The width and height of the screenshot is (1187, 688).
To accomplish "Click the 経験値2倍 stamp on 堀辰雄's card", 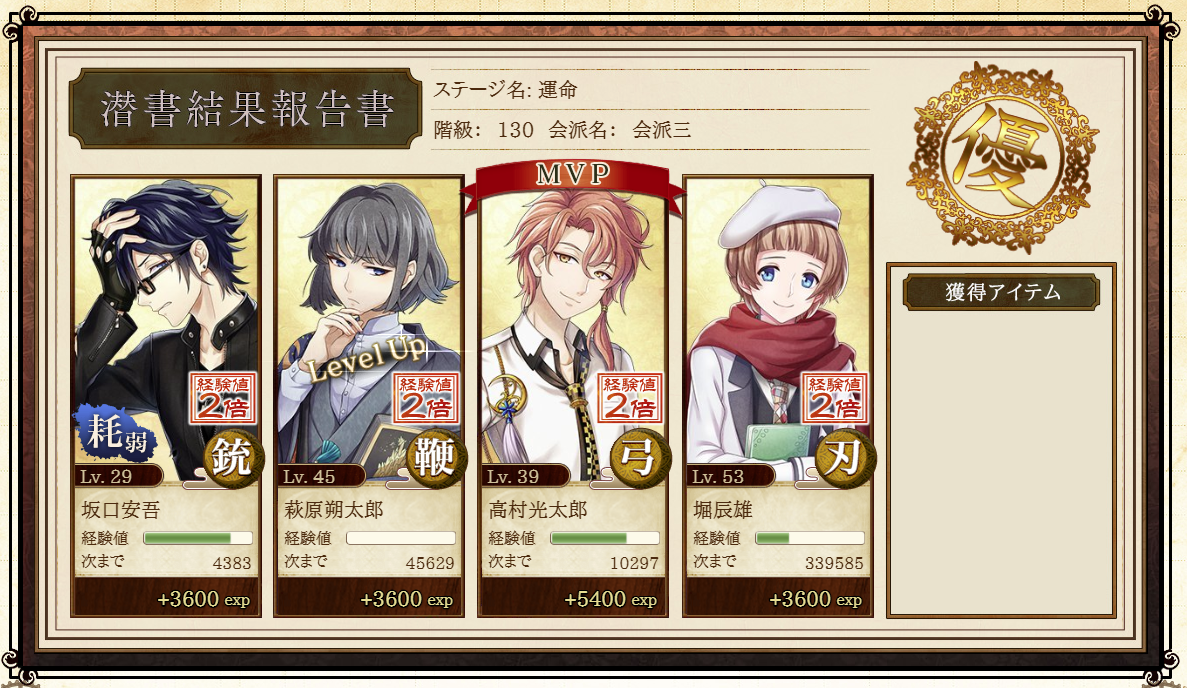I will click(x=834, y=398).
